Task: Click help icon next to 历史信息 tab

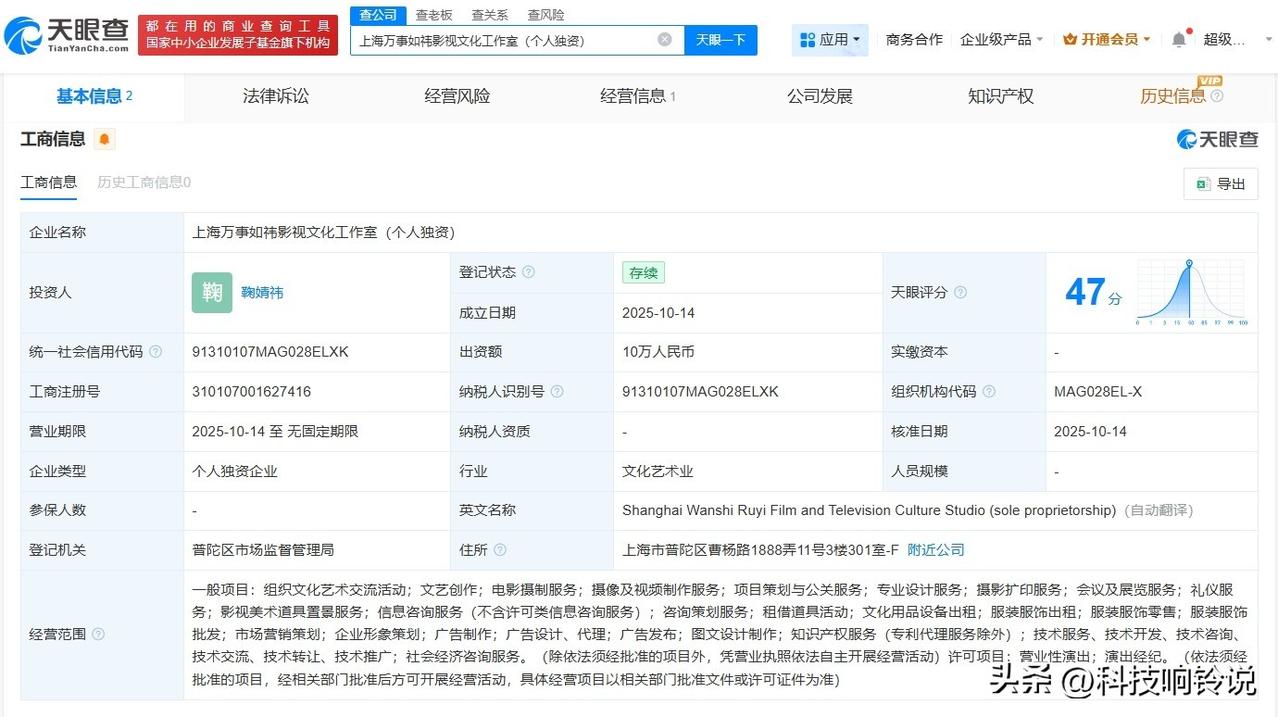Action: 1217,96
